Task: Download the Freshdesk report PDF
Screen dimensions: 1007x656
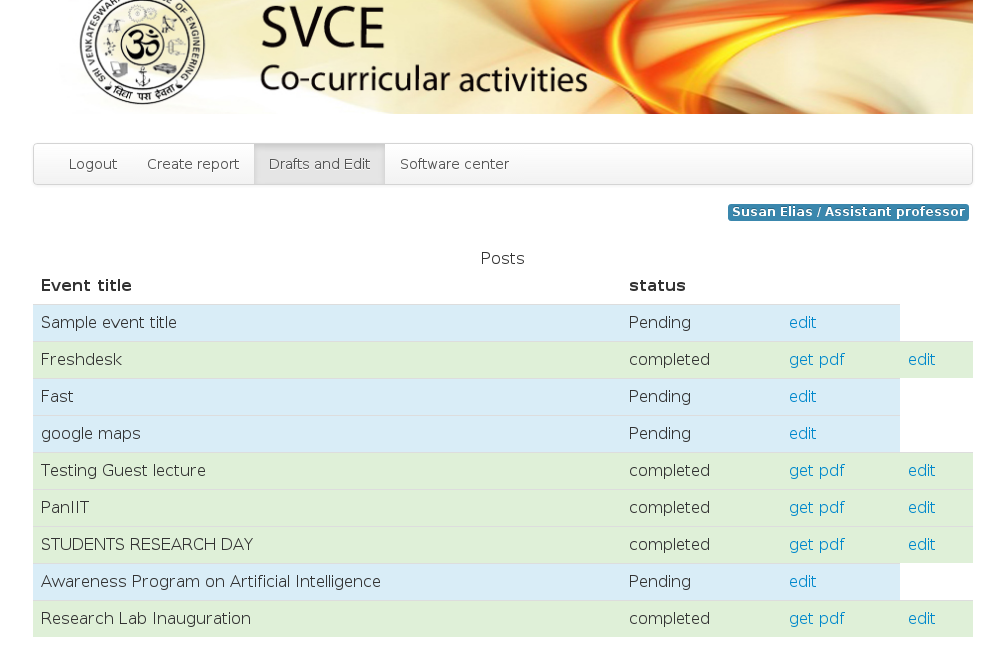Action: pyautogui.click(x=816, y=360)
